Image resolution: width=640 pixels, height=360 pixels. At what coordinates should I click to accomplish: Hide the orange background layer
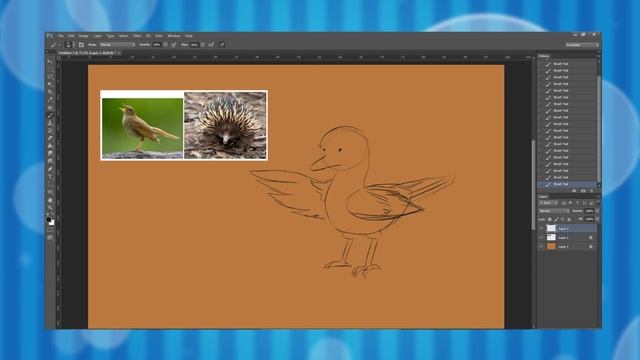pyautogui.click(x=541, y=246)
